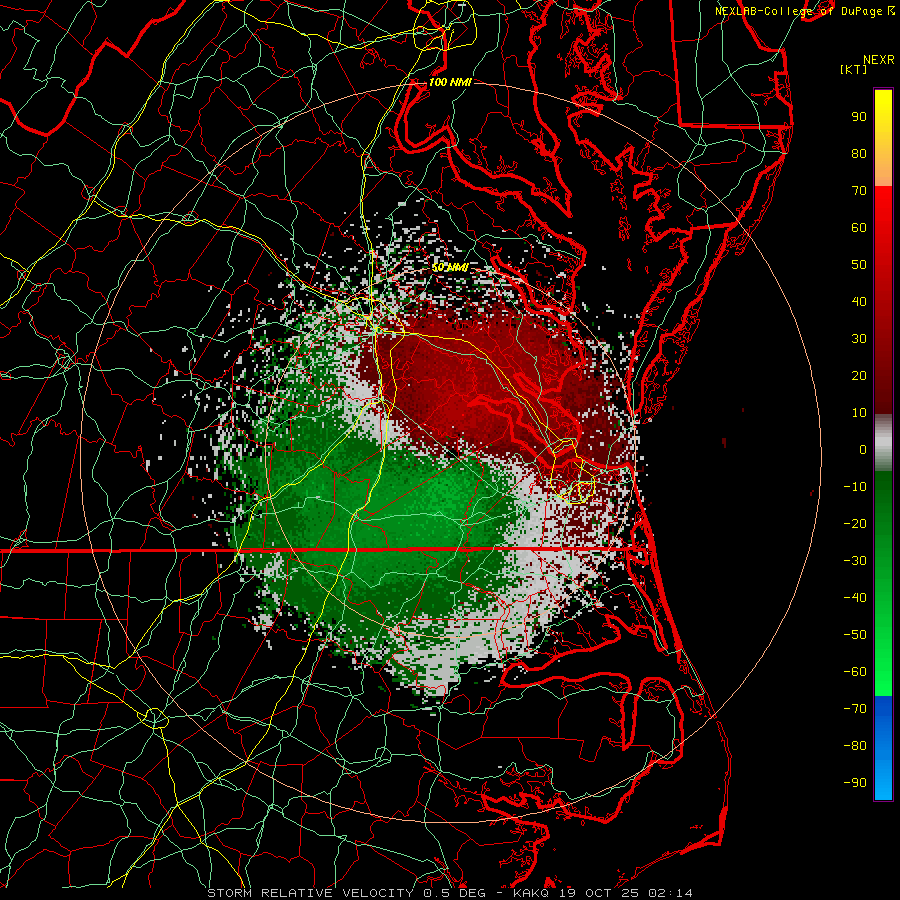Image resolution: width=900 pixels, height=900 pixels.
Task: Click the legend value "-90"
Action: 855,783
